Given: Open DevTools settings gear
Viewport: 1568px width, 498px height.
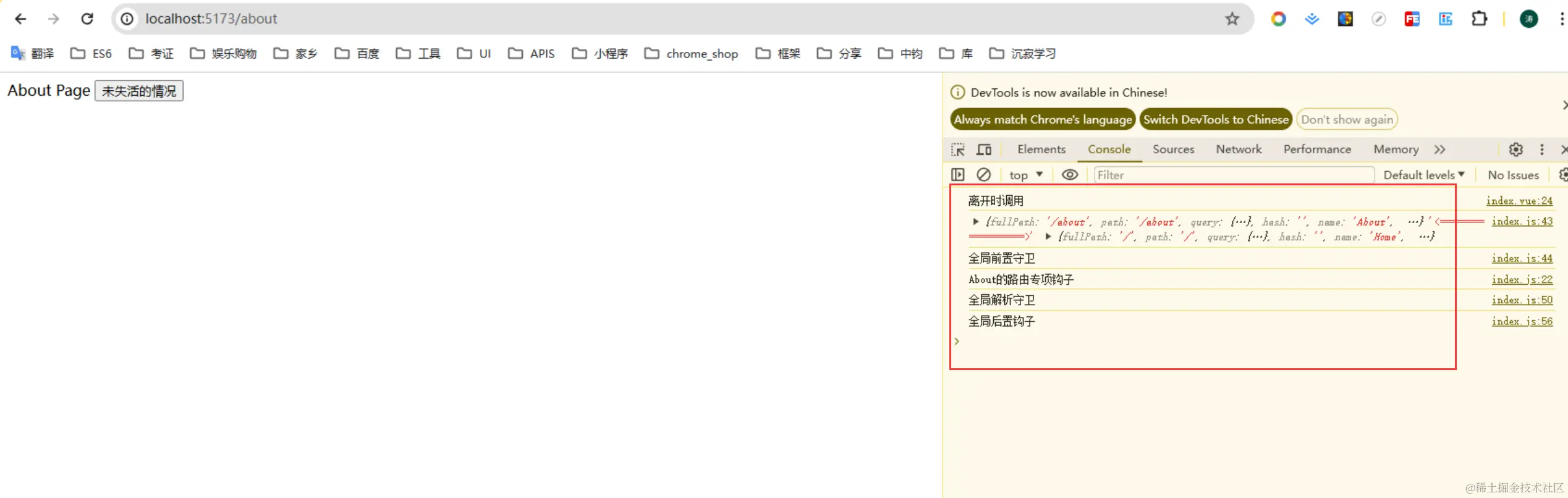Looking at the screenshot, I should [x=1516, y=150].
